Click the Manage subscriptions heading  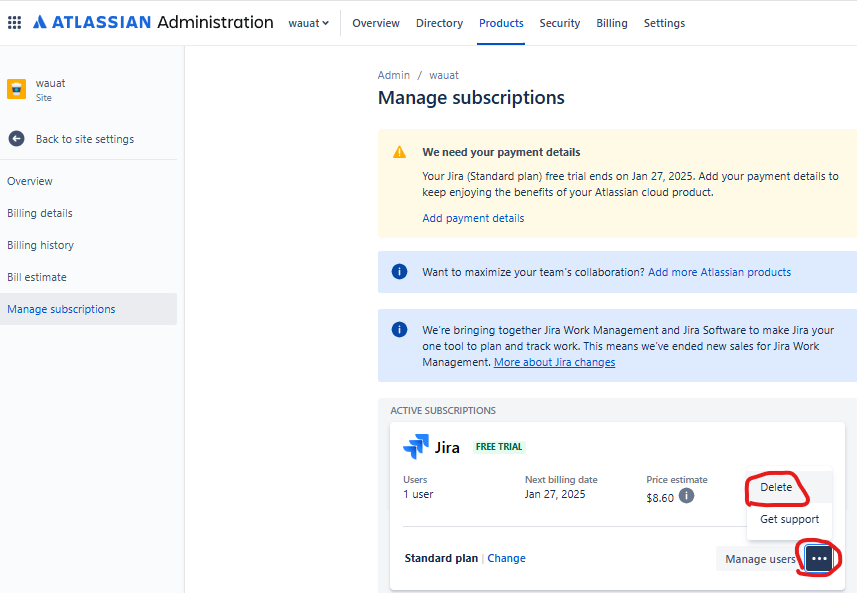click(x=471, y=97)
